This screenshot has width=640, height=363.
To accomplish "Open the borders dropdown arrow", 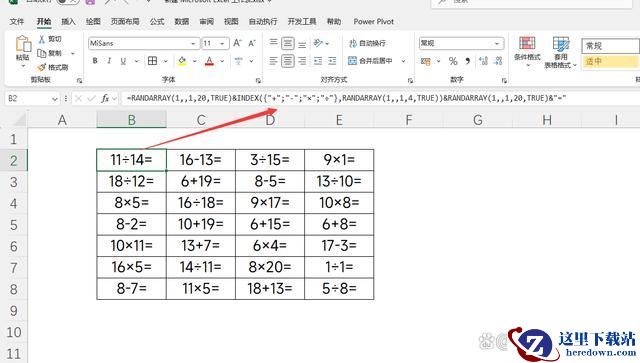I will pyautogui.click(x=166, y=61).
